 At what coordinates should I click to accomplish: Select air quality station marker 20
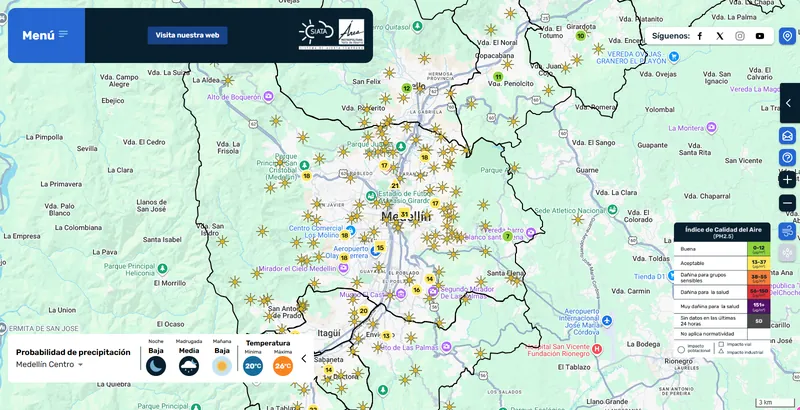[x=363, y=311]
